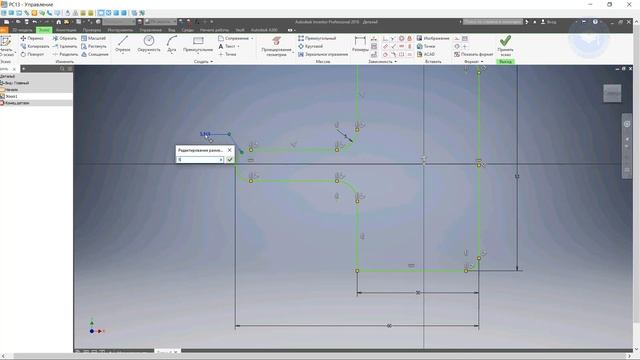The height and width of the screenshot is (360, 640).
Task: Select Конец детали in the browser
Action: (16, 103)
